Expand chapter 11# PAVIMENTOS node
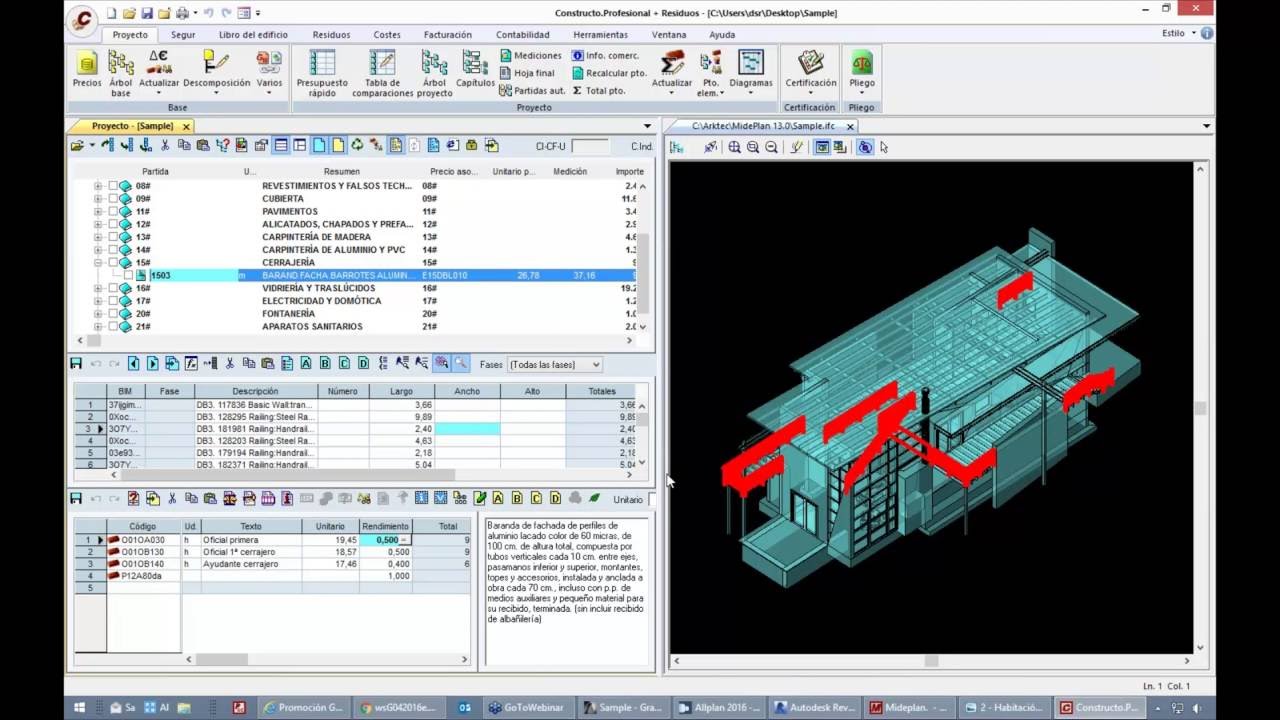The width and height of the screenshot is (1280, 720). (x=98, y=212)
